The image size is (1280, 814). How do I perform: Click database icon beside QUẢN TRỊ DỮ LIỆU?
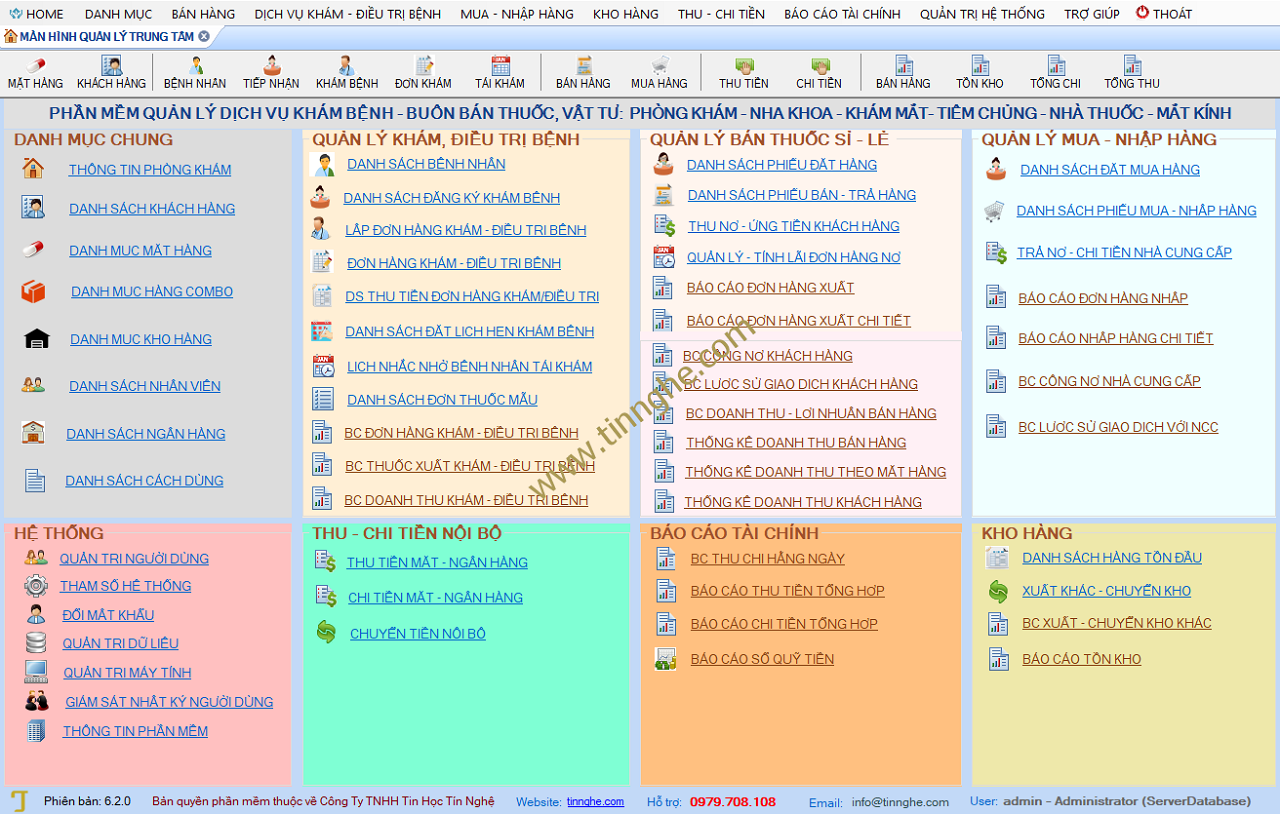[x=36, y=643]
